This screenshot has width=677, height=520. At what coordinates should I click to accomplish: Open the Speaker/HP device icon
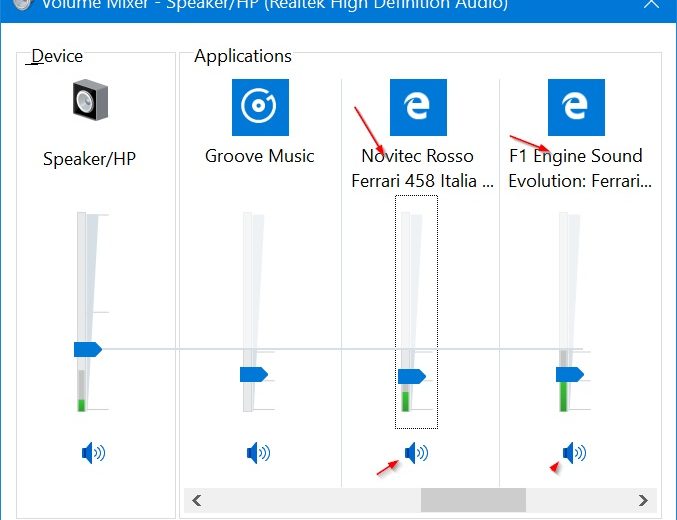[90, 100]
